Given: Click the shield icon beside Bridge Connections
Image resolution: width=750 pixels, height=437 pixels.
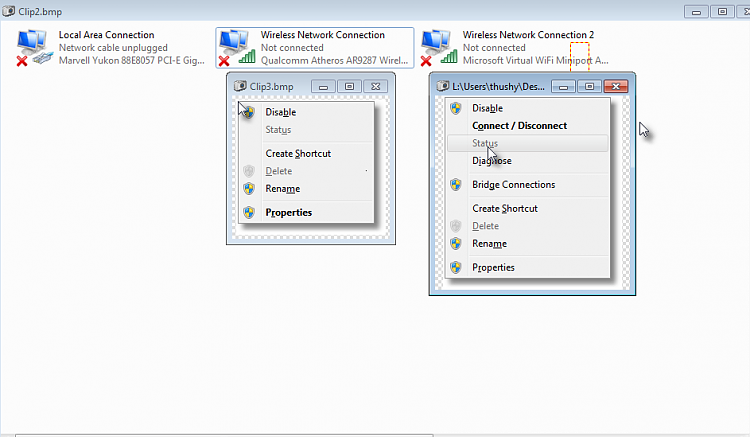Looking at the screenshot, I should [456, 185].
